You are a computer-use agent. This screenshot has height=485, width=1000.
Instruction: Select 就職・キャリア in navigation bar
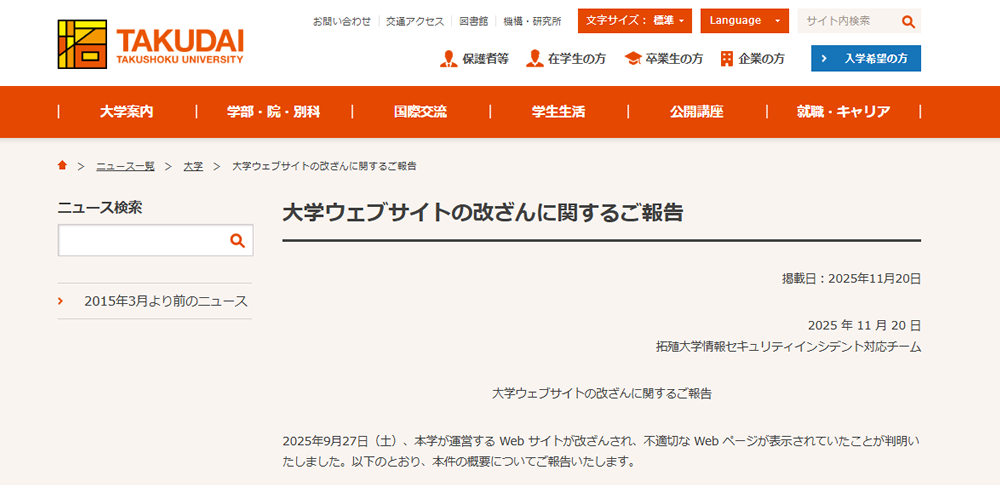(x=843, y=112)
